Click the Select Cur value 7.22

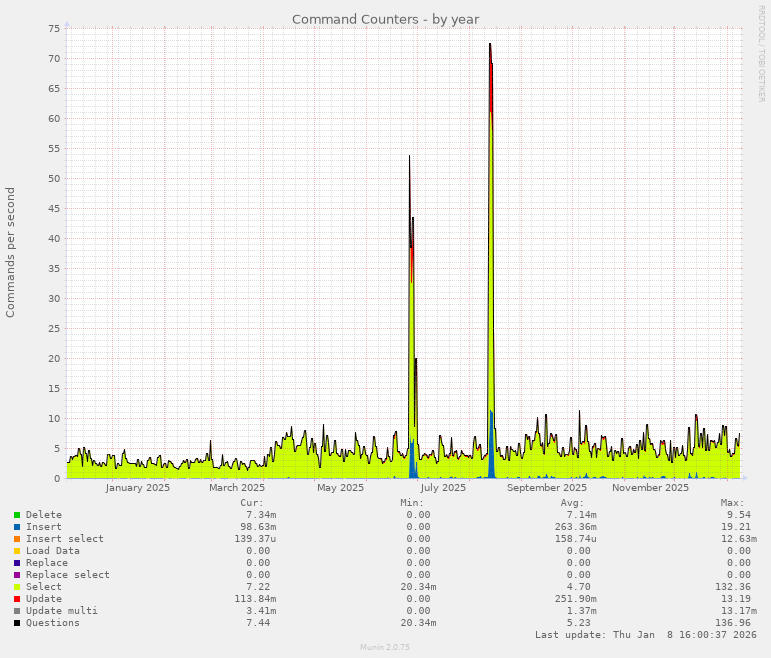259,587
